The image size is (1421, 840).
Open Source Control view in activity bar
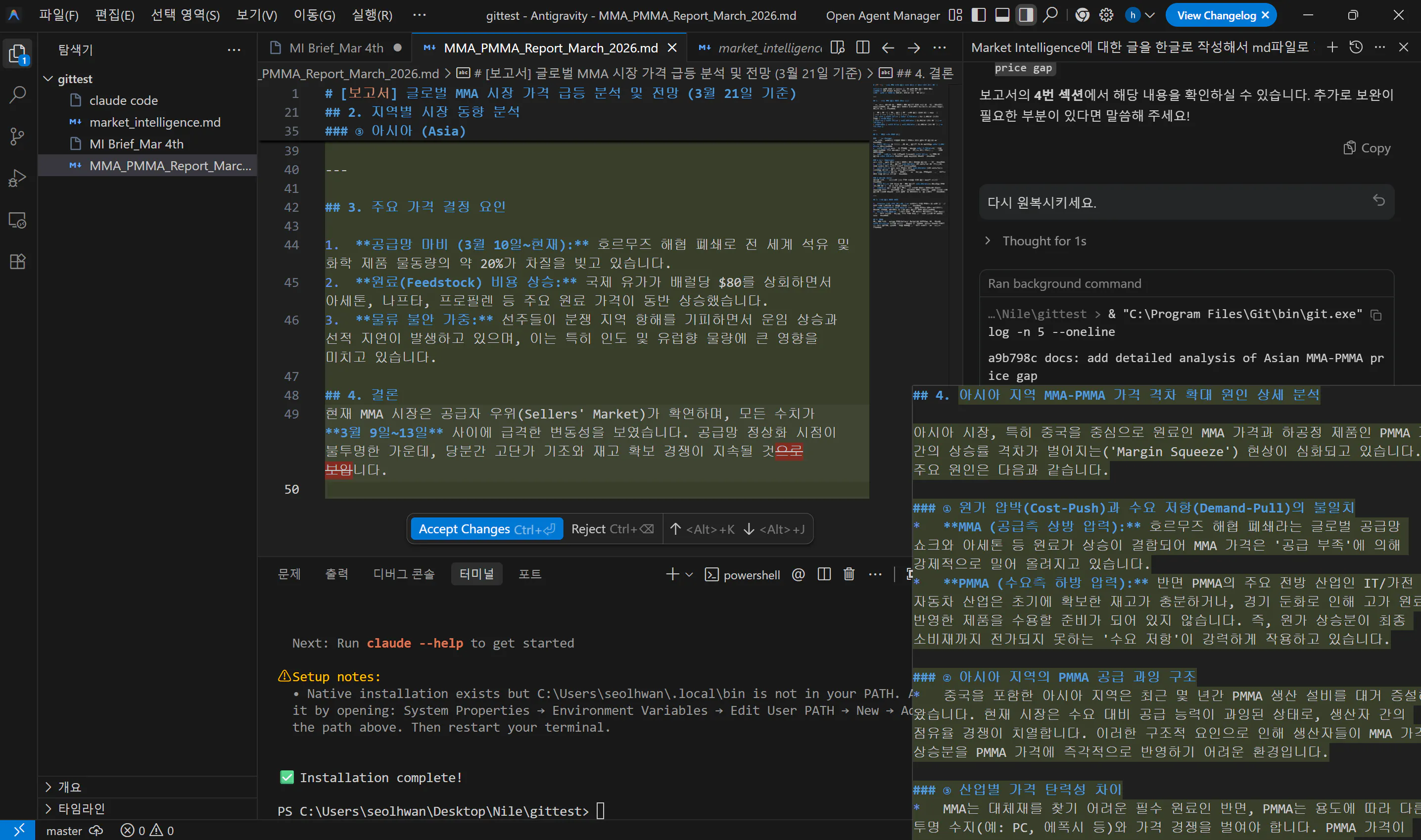coord(17,137)
